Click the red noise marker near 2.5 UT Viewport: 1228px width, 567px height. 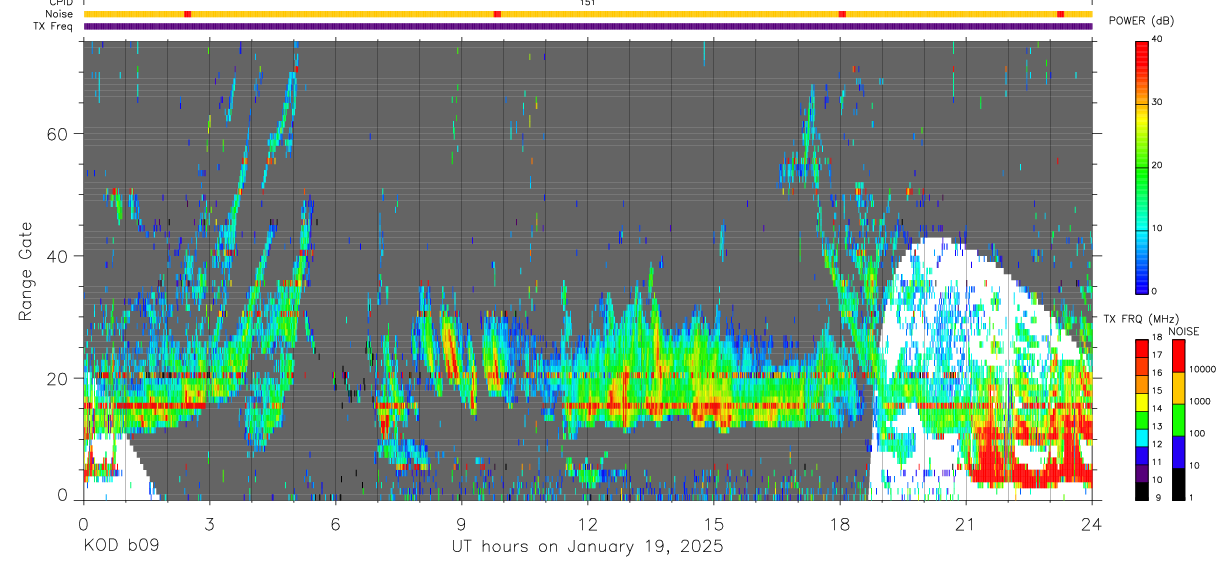click(x=187, y=14)
